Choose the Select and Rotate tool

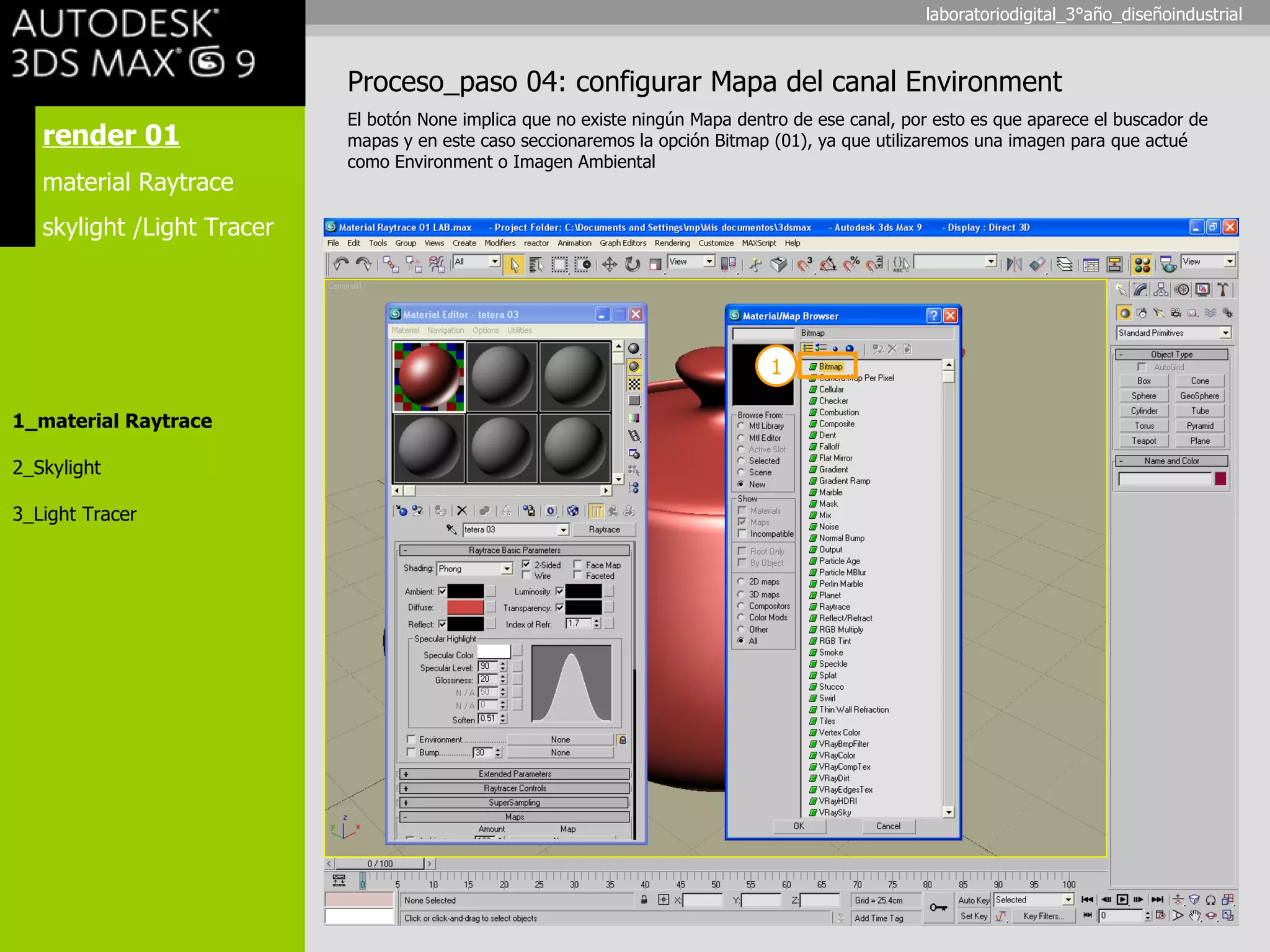[633, 265]
